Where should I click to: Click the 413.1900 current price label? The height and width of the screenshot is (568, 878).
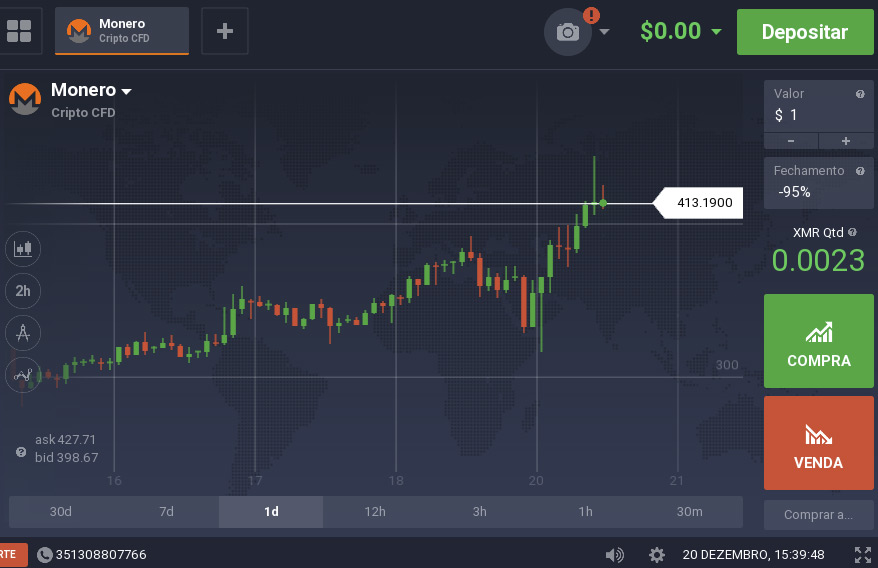[x=699, y=203]
